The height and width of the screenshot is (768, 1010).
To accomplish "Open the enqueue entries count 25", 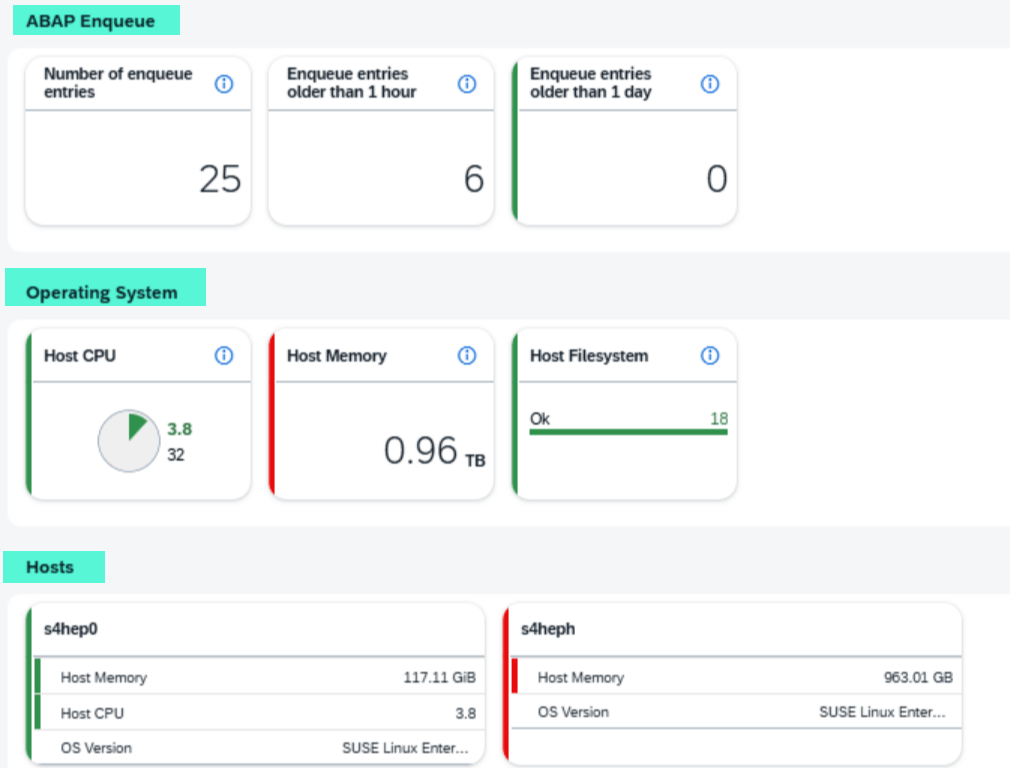I will pos(220,179).
